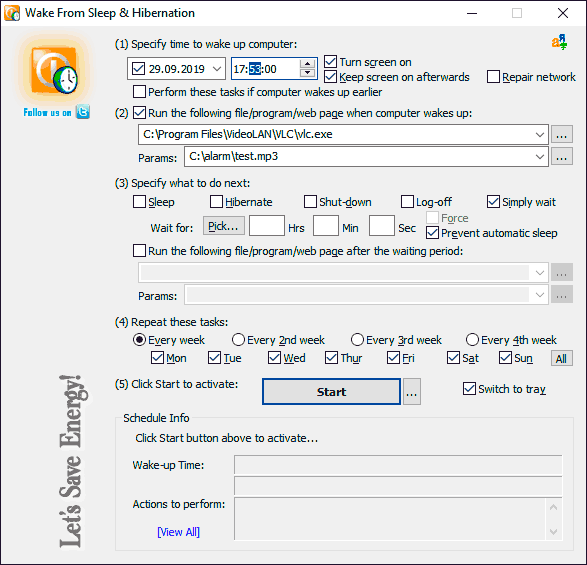Screen dimensions: 587x565
Task: Browse for program file next to vlc.exe path
Action: point(561,134)
